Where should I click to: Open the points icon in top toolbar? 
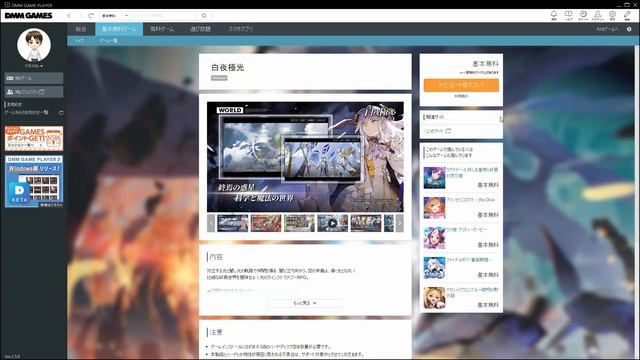coord(583,15)
